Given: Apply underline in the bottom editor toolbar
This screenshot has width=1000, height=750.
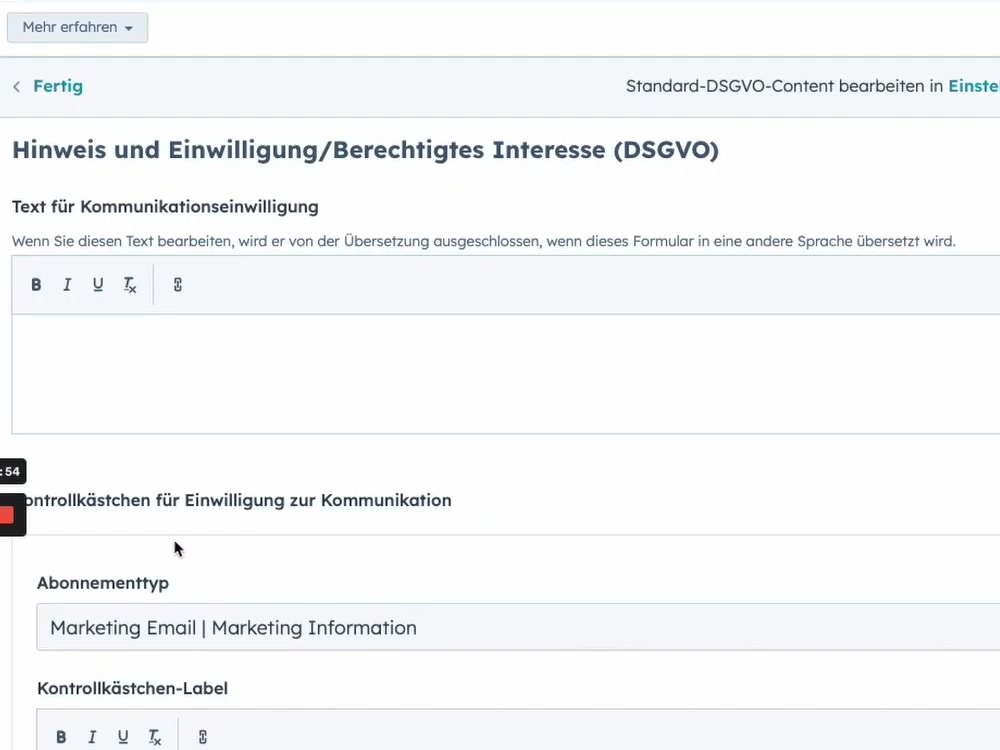Looking at the screenshot, I should [122, 736].
